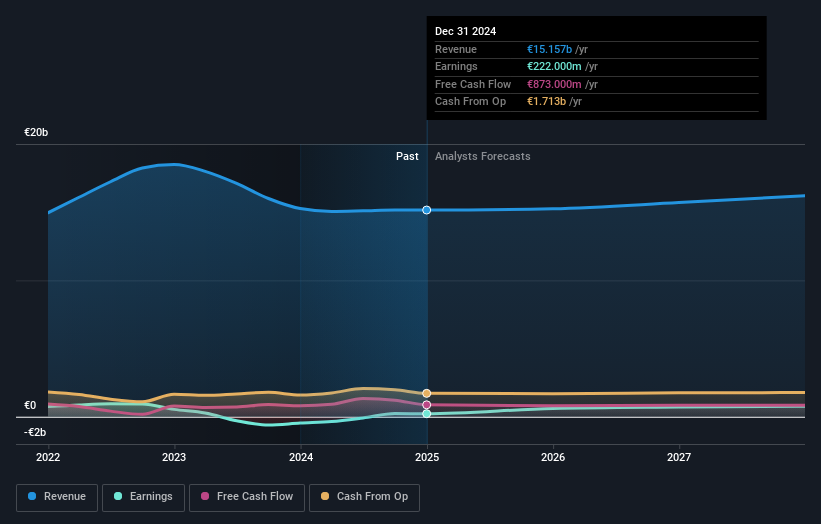Screen dimensions: 821x524
Task: Click the Past section label
Action: click(x=407, y=156)
